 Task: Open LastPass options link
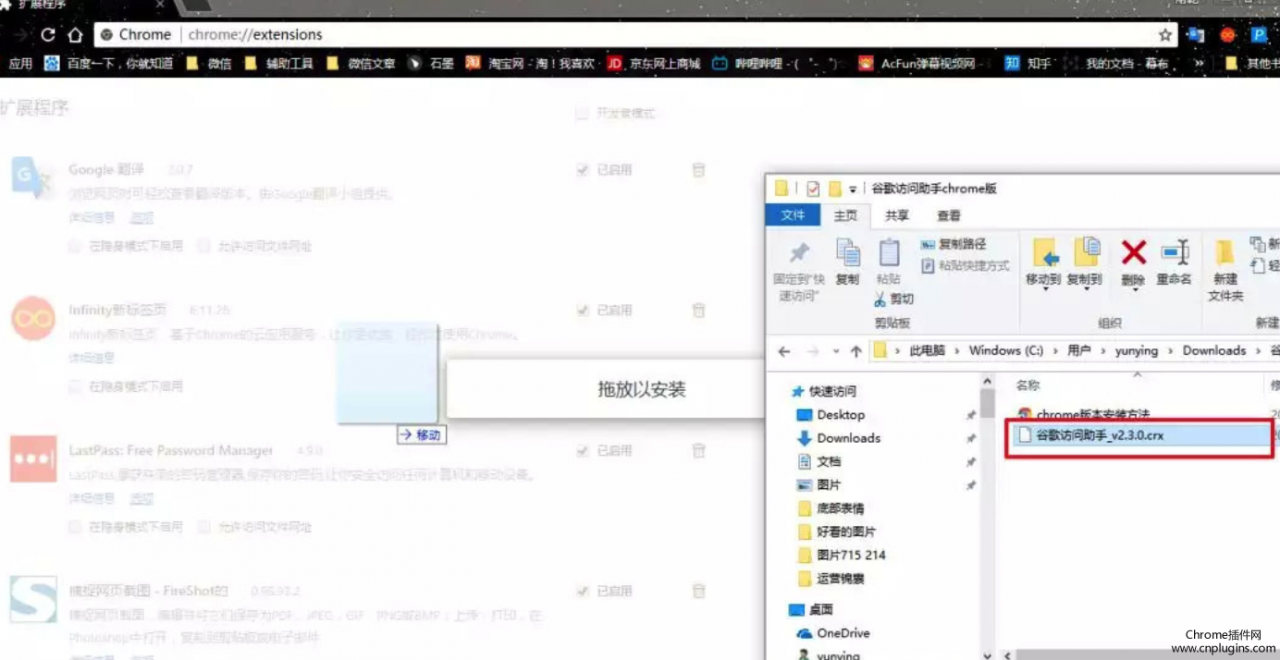tap(142, 498)
